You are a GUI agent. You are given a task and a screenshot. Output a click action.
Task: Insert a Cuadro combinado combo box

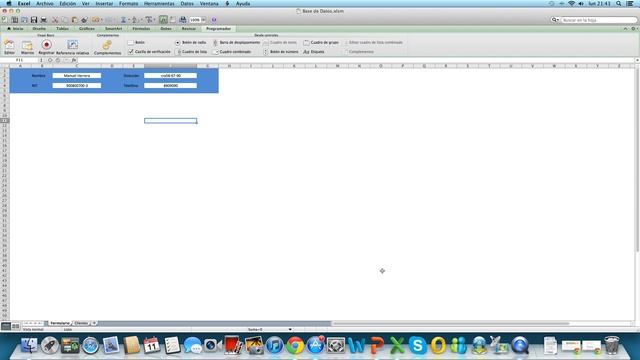[x=232, y=52]
